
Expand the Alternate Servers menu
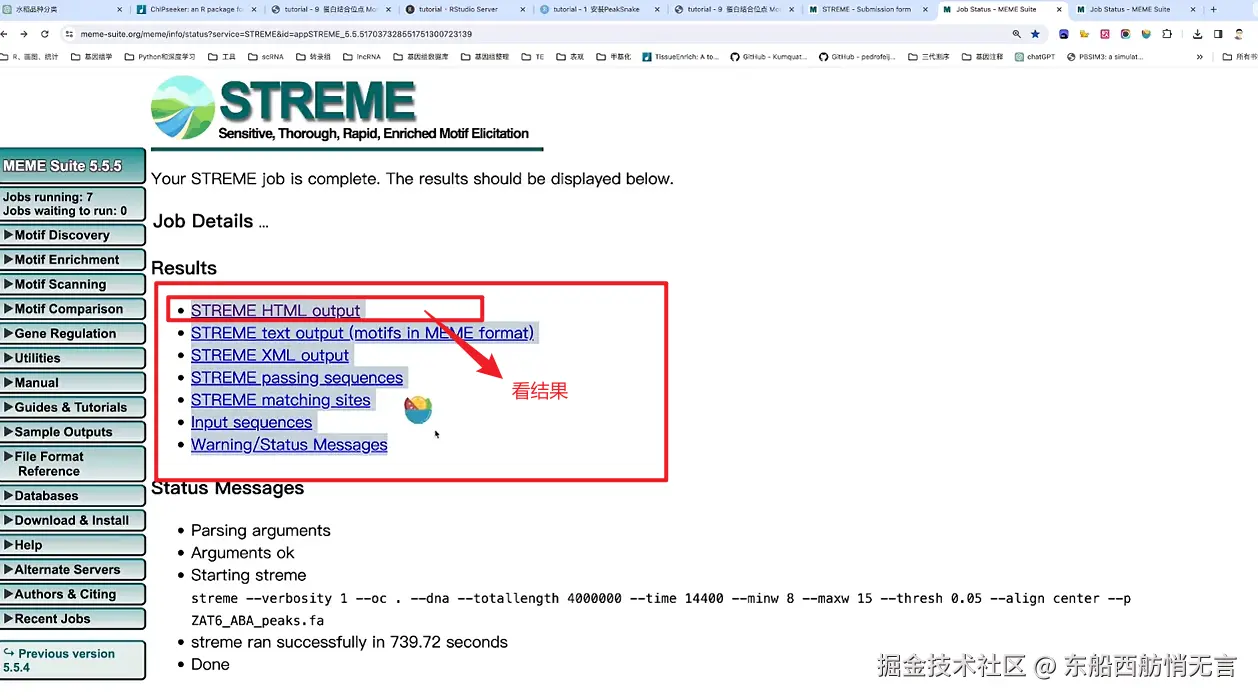click(x=72, y=570)
